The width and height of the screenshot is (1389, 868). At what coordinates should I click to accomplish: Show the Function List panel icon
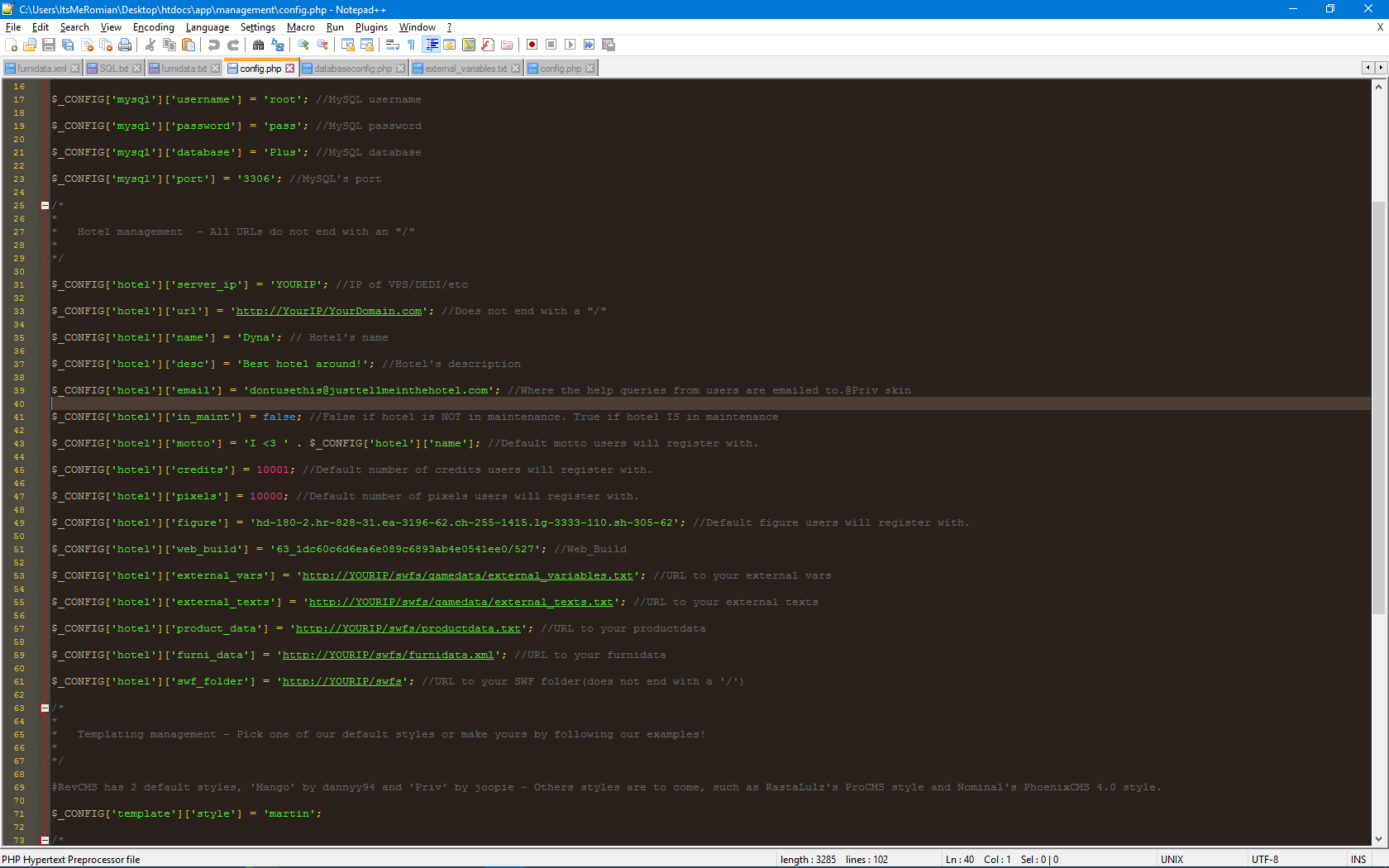[x=488, y=45]
